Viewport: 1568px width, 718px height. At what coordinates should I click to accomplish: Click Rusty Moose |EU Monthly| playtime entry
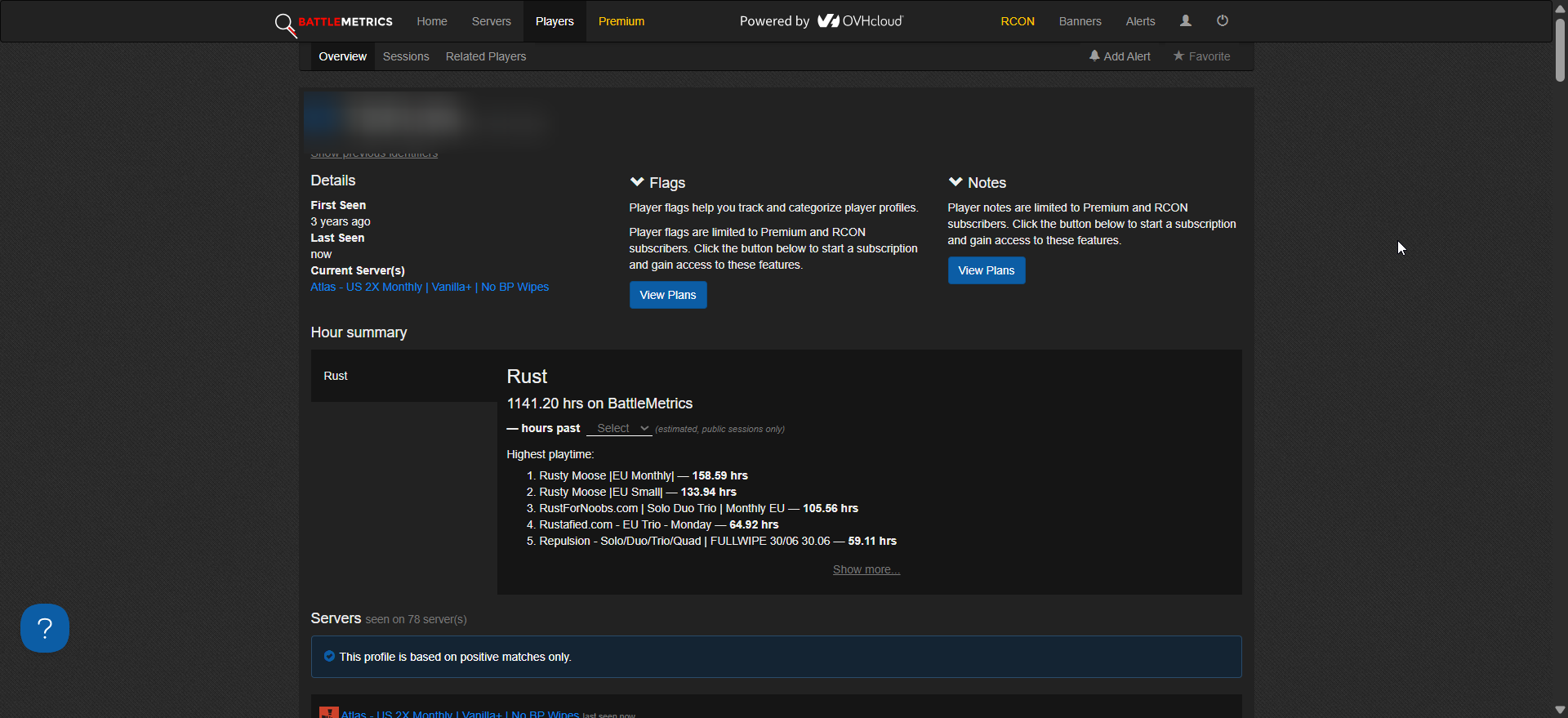coord(644,475)
